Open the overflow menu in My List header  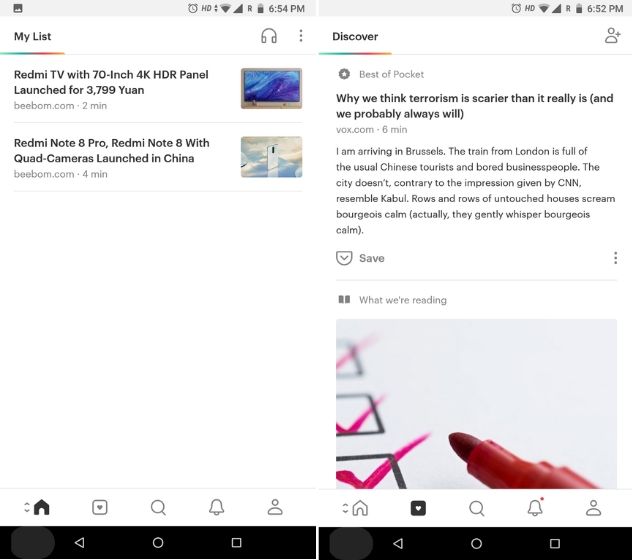tap(301, 36)
